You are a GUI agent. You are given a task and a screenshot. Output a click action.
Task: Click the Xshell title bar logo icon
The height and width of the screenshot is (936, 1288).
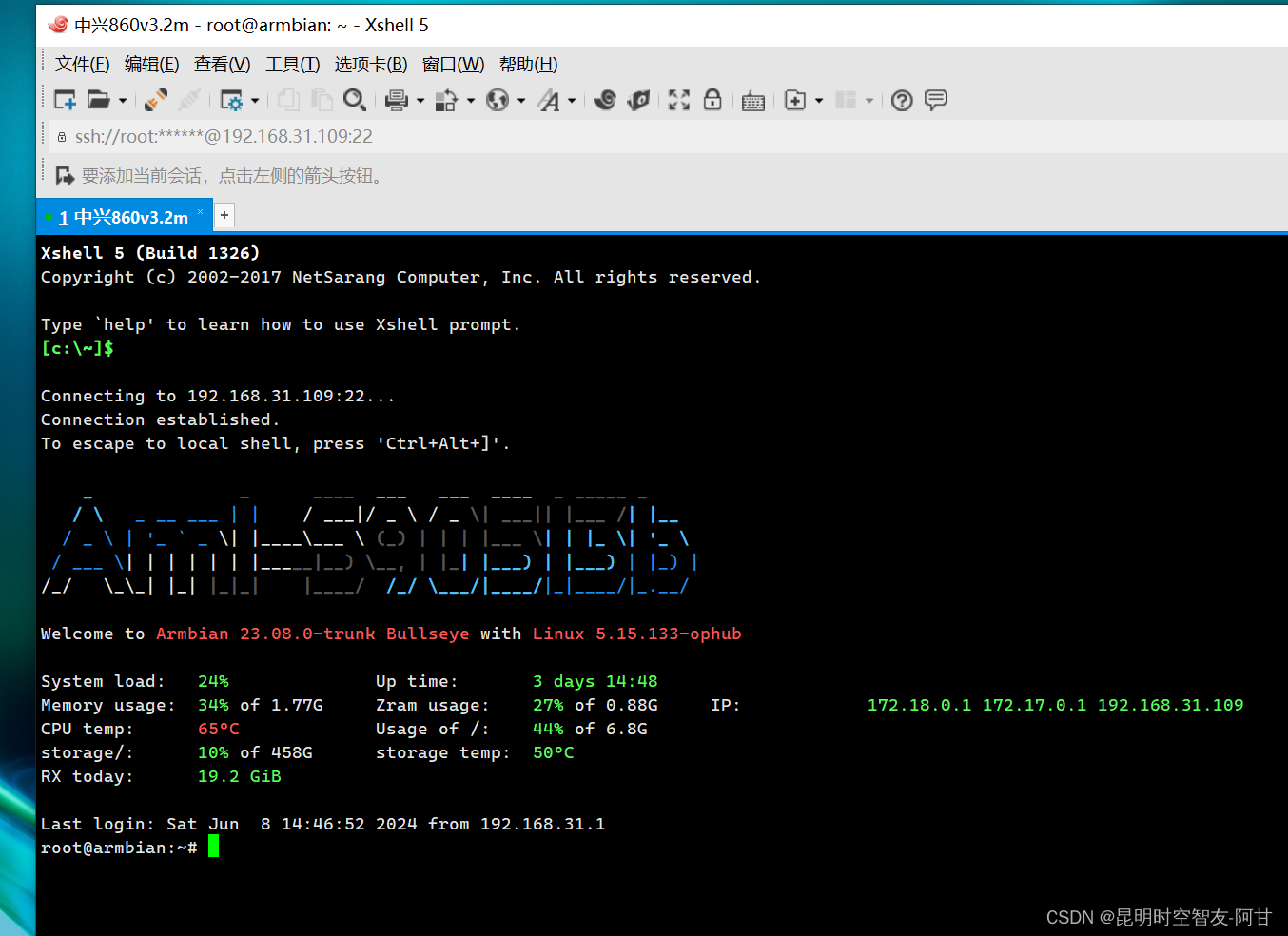point(58,25)
